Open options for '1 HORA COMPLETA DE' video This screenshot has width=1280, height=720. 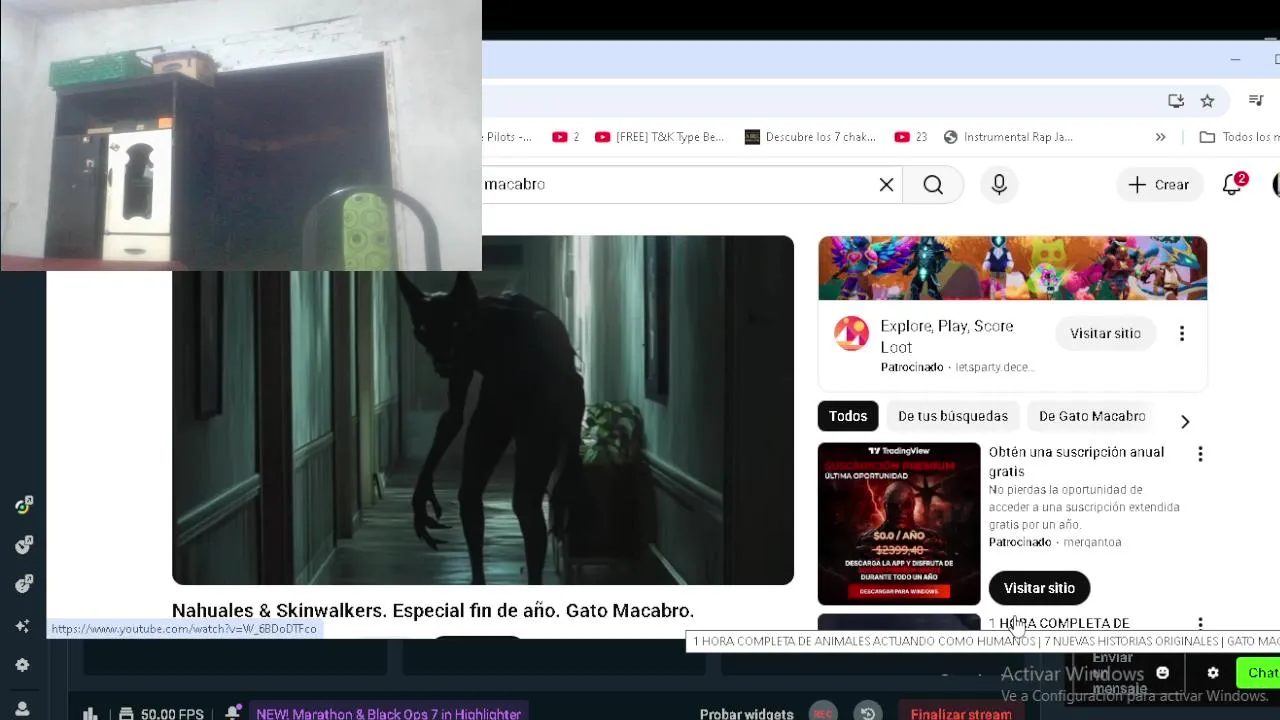click(x=1200, y=624)
